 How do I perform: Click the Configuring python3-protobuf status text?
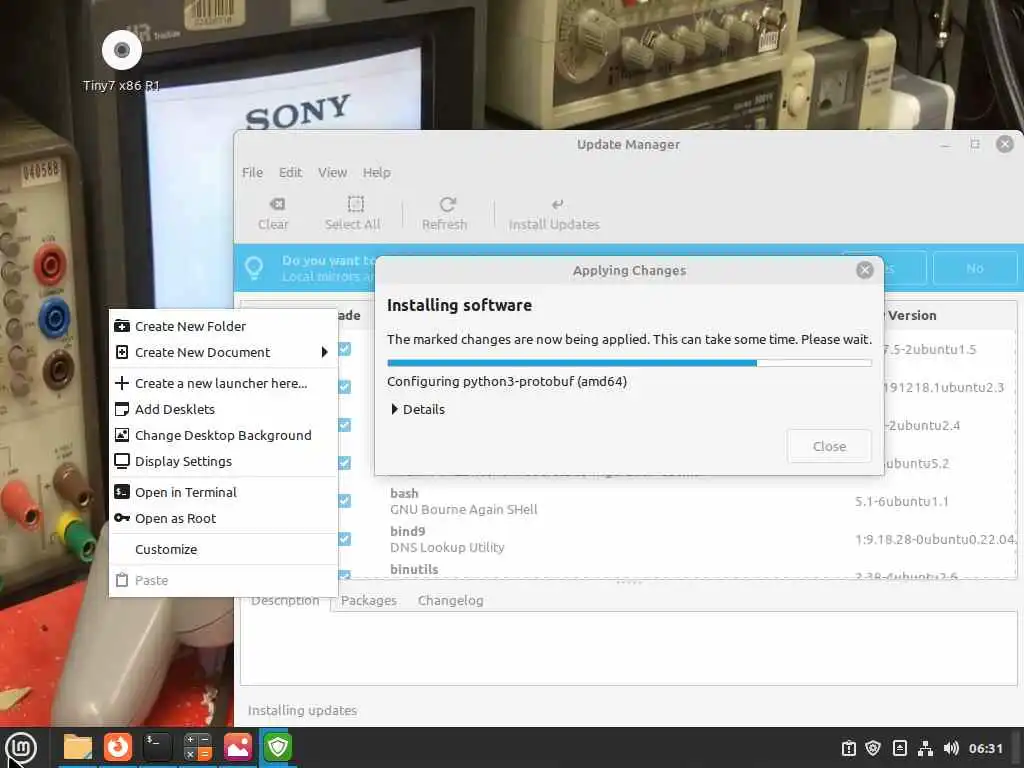(507, 381)
